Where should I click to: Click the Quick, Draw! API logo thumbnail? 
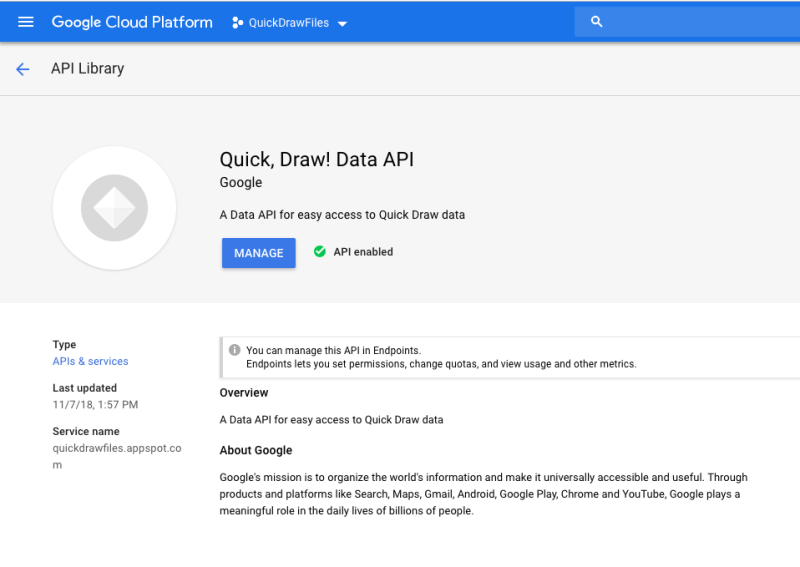(x=114, y=208)
